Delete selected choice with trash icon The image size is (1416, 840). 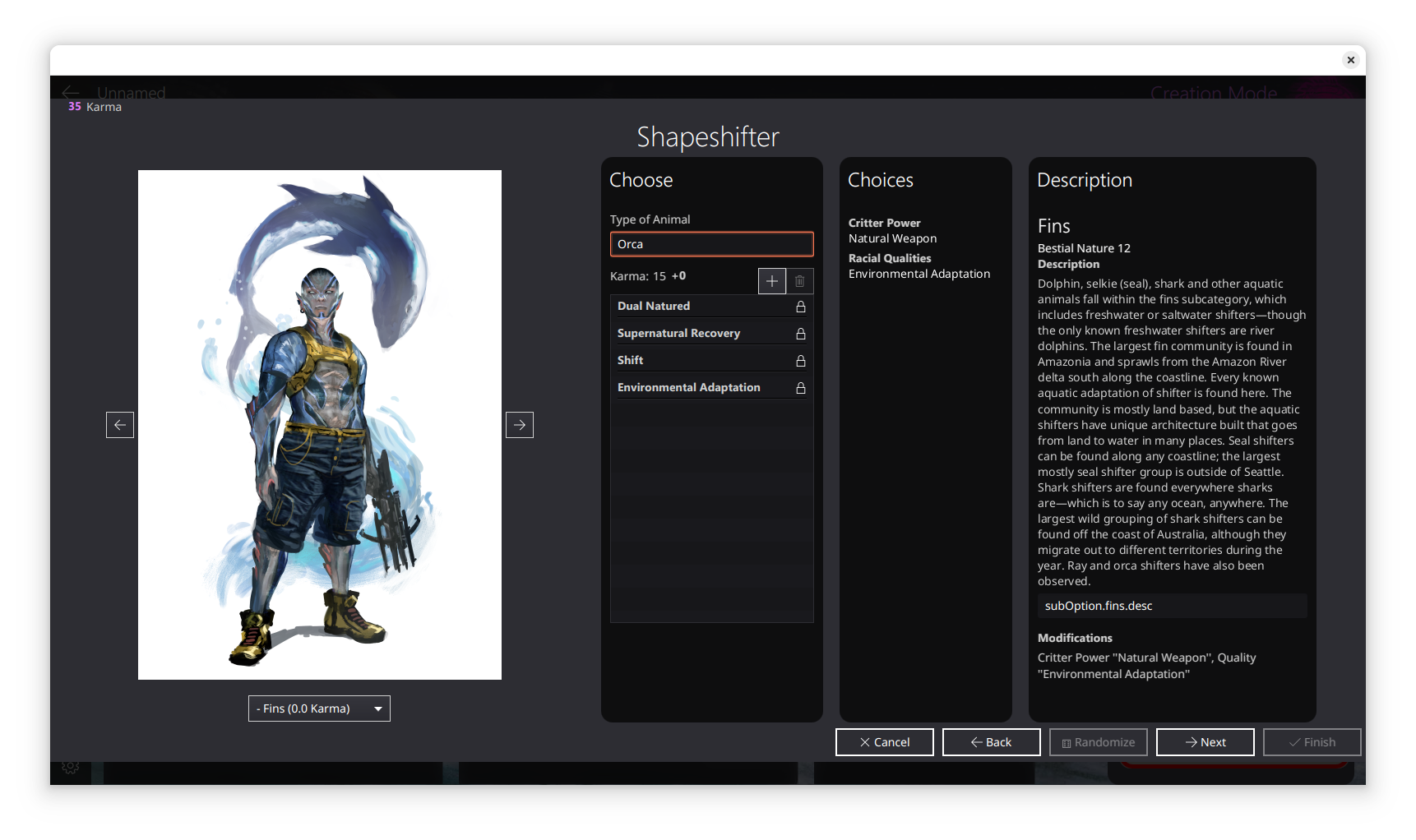[800, 281]
